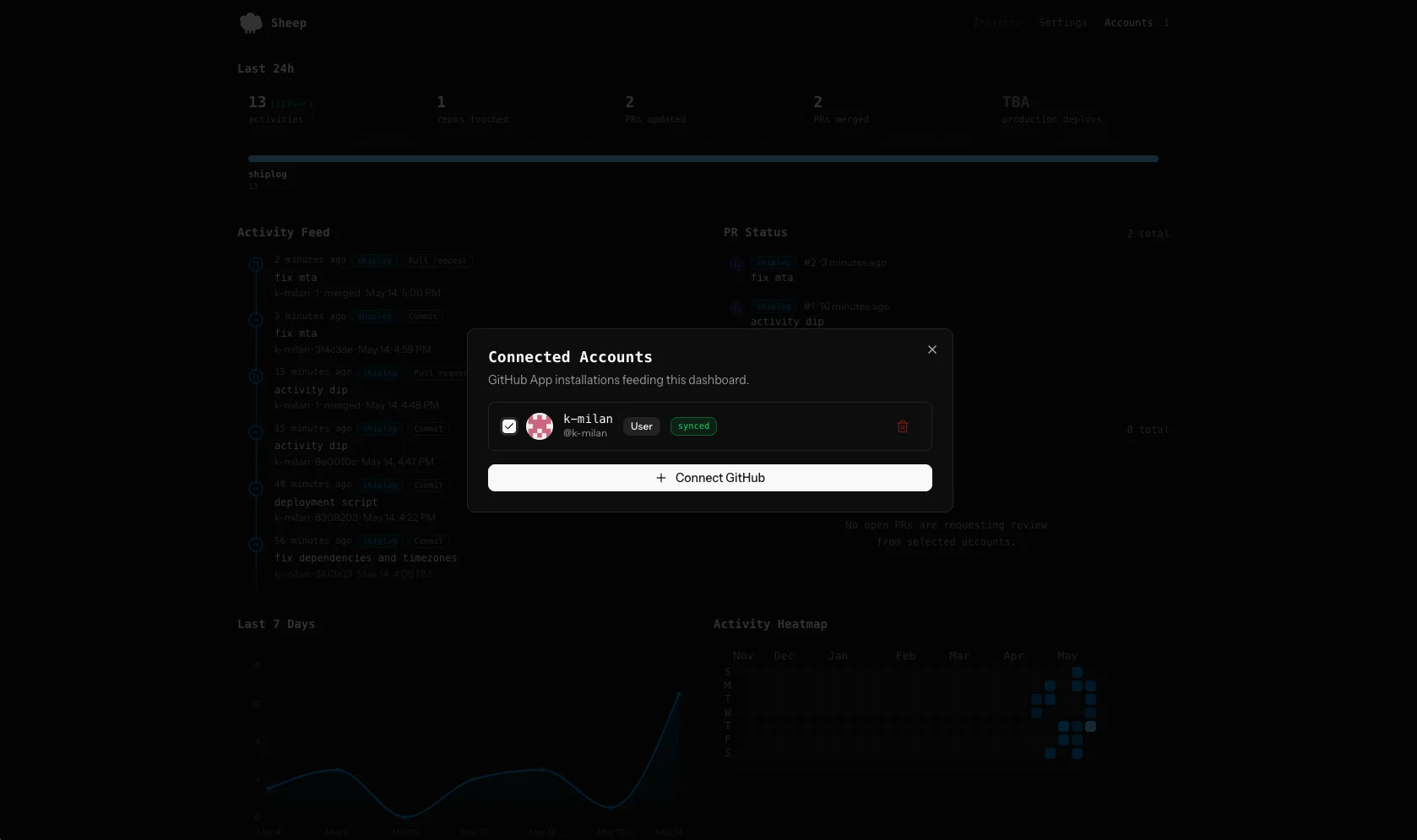This screenshot has width=1417, height=840.
Task: Open the Settings nav item
Action: click(x=1062, y=23)
